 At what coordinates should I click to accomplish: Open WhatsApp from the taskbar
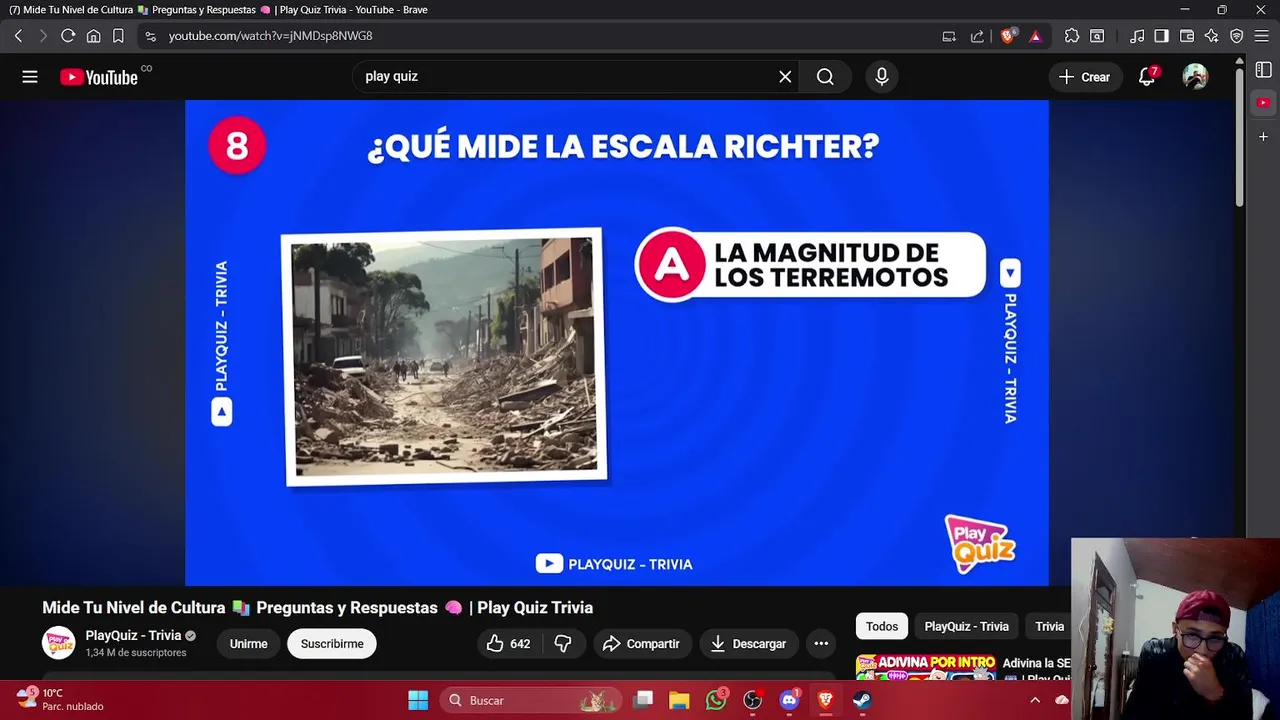[x=716, y=700]
